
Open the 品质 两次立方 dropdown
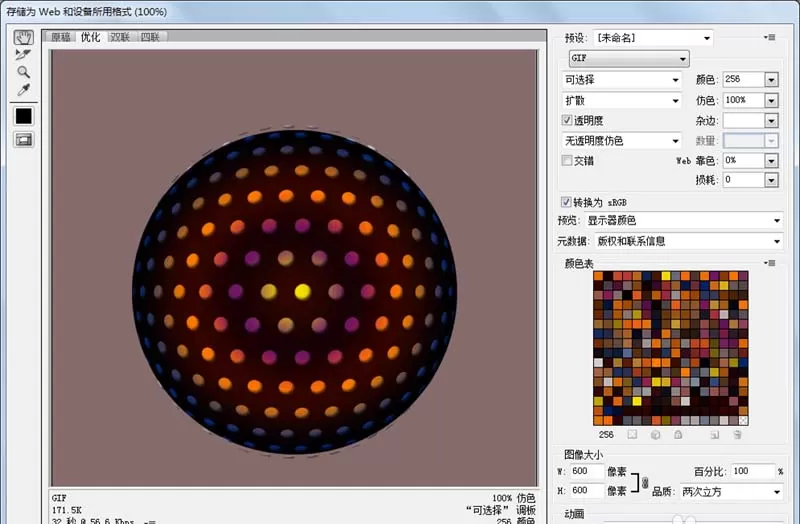pos(731,492)
